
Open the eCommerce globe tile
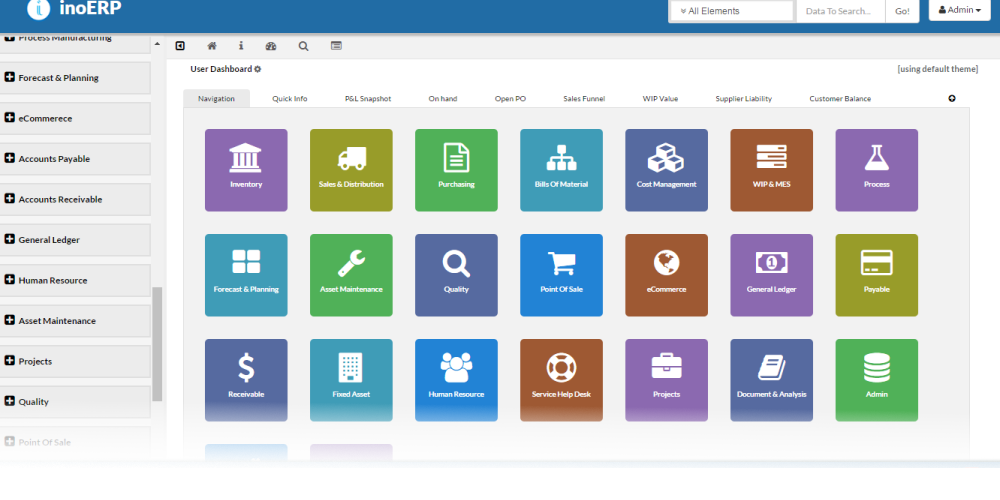pyautogui.click(x=666, y=275)
